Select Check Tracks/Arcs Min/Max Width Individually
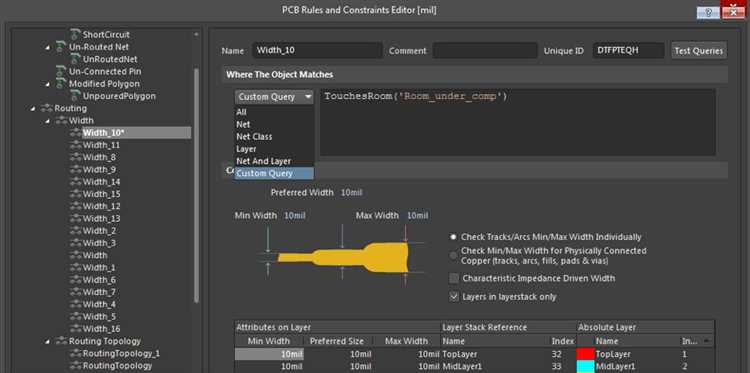Screen dimensions: 750x373 tap(453, 237)
